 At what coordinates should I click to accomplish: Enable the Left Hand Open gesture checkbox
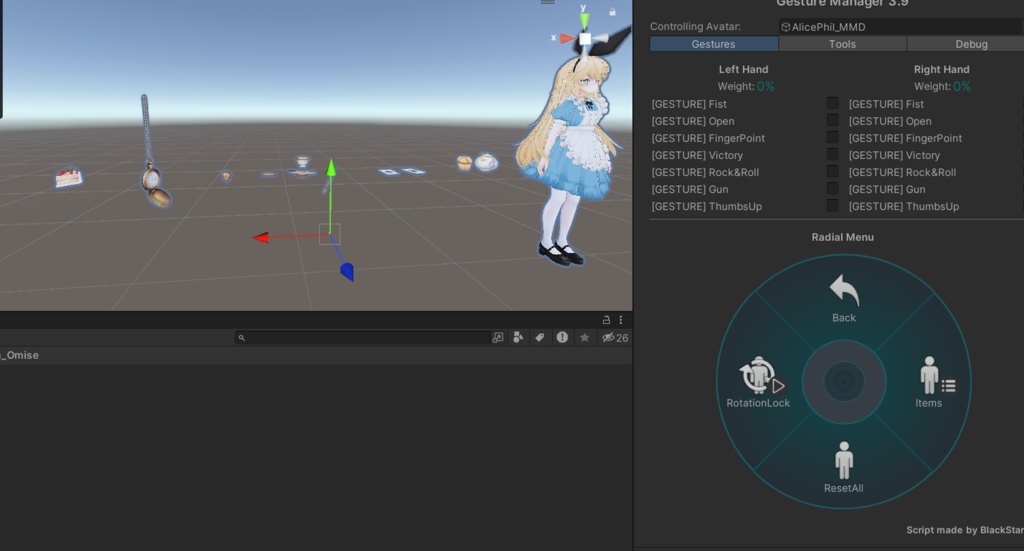pyautogui.click(x=833, y=120)
